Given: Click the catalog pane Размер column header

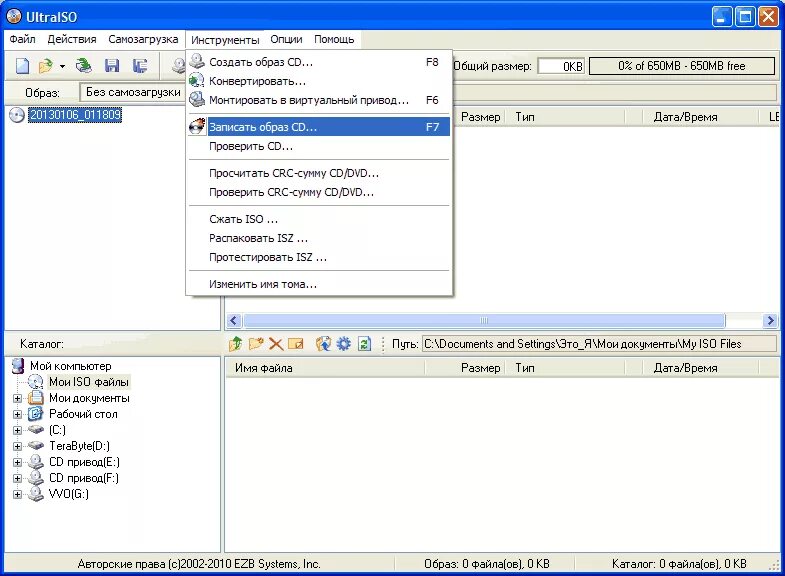Looking at the screenshot, I should pos(465,368).
